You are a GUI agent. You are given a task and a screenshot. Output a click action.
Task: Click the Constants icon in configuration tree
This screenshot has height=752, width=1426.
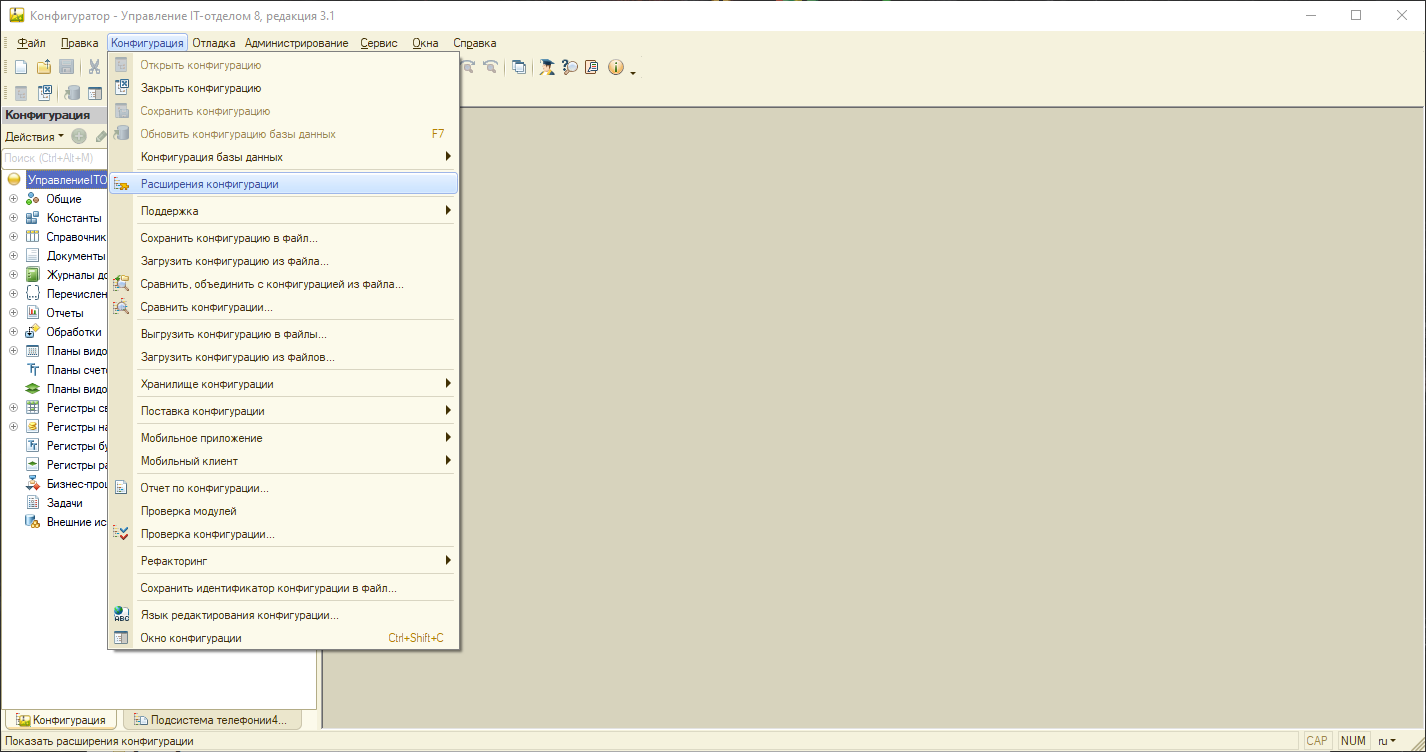[32, 218]
